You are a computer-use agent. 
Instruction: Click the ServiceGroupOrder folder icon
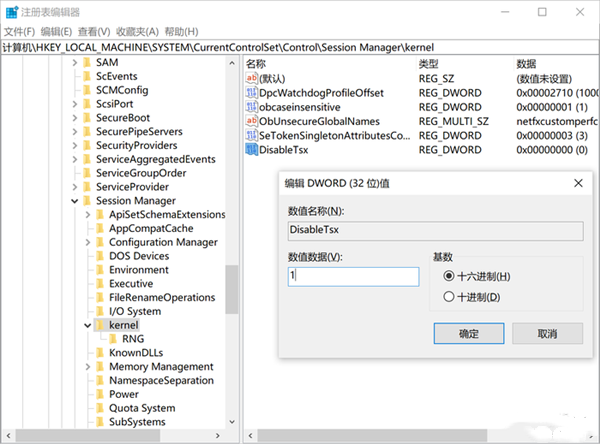pyautogui.click(x=88, y=173)
